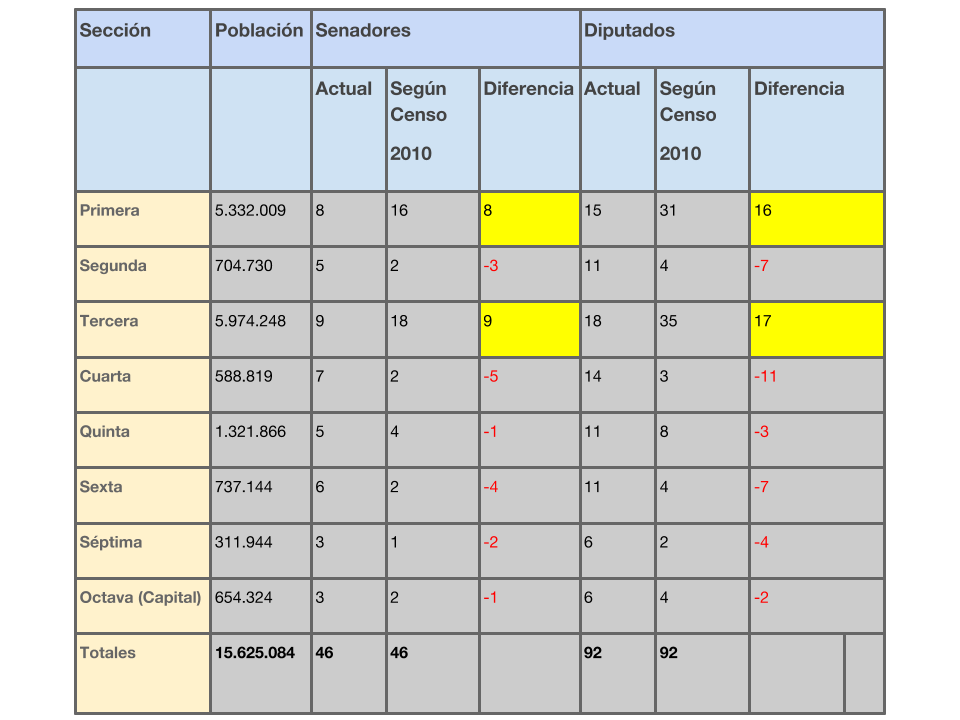Click the 'Cuarta' row label

[x=105, y=376]
